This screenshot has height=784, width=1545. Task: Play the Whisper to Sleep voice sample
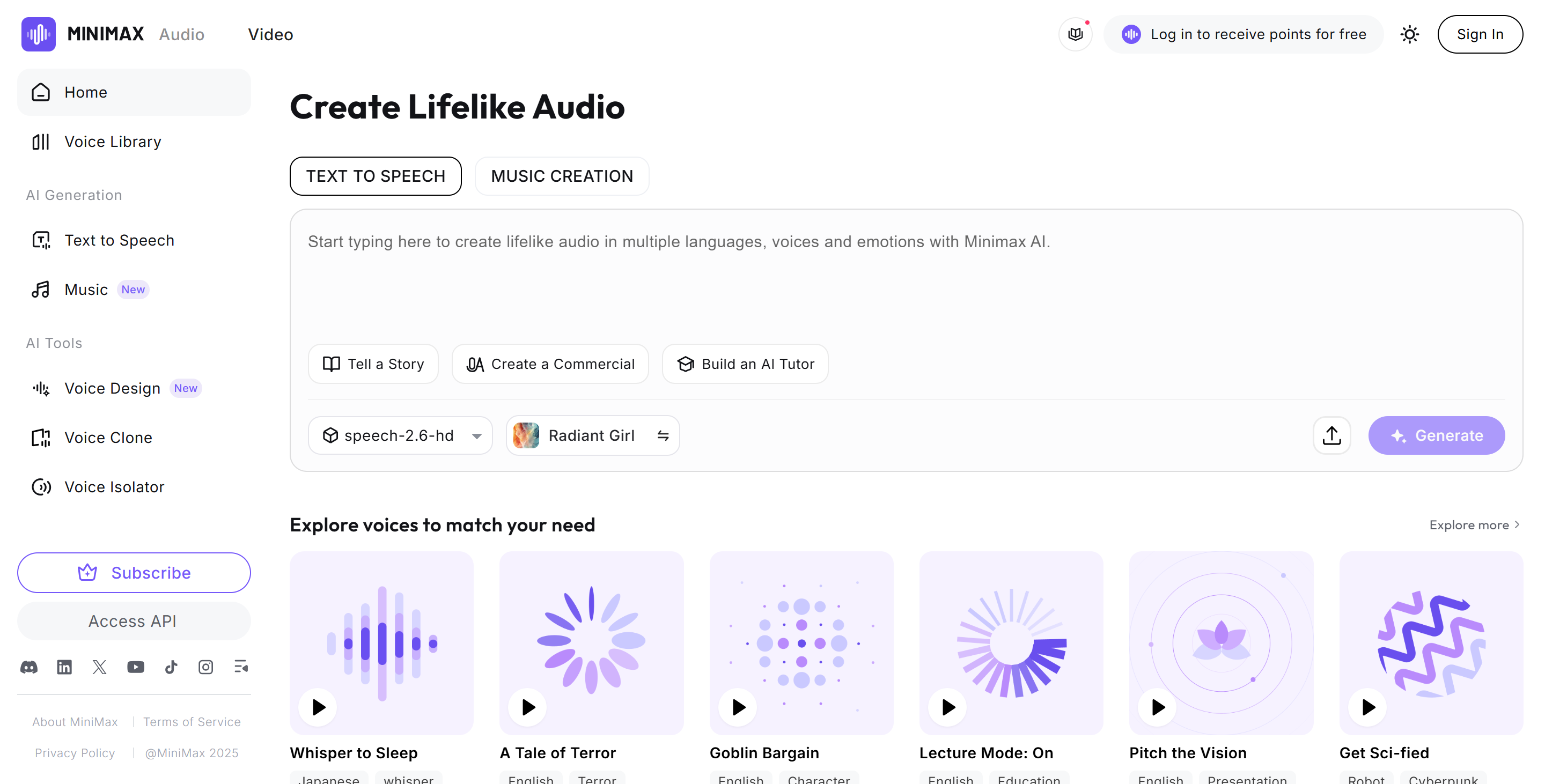click(x=319, y=707)
